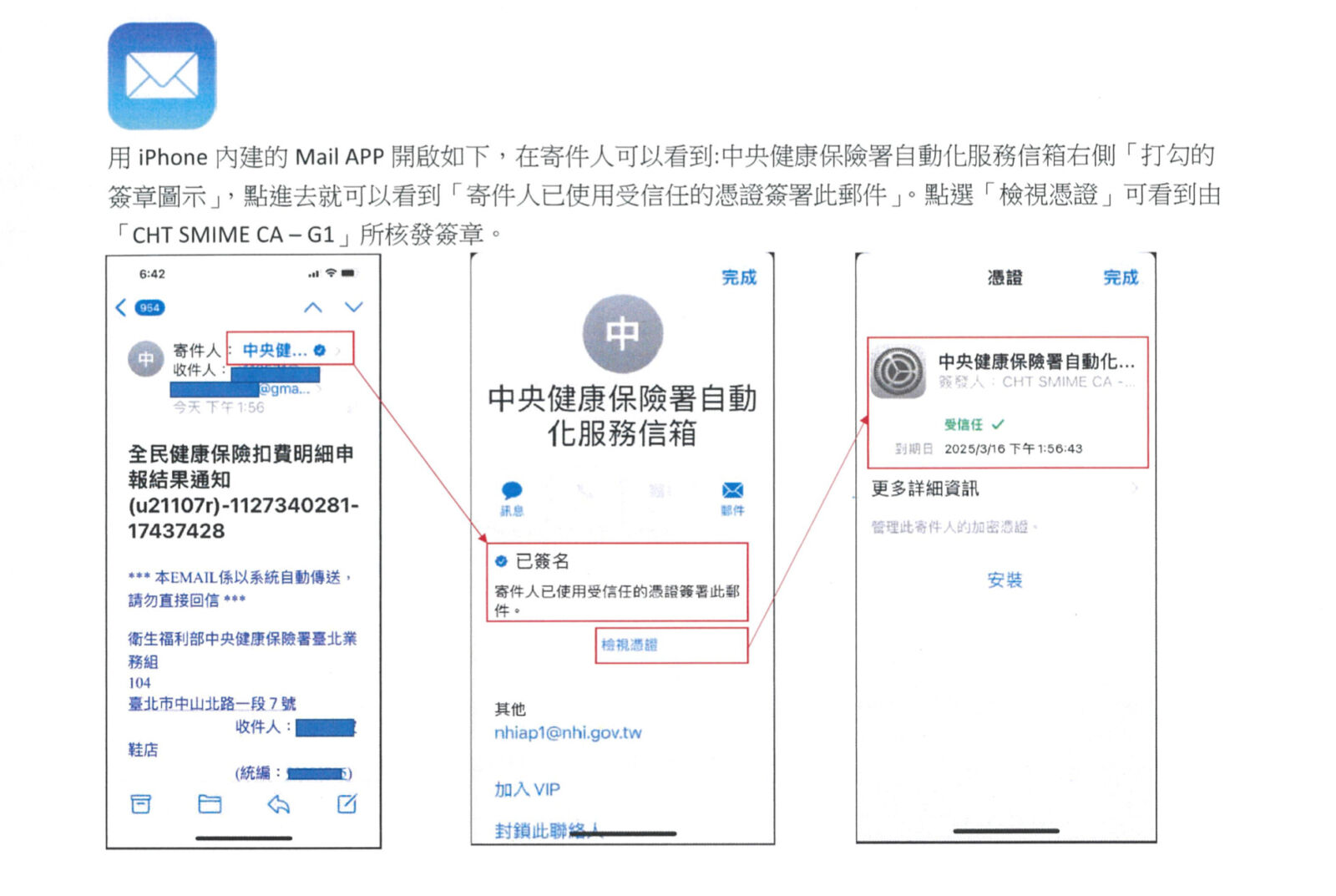
Task: Tap the reply arrow icon
Action: [x=278, y=804]
